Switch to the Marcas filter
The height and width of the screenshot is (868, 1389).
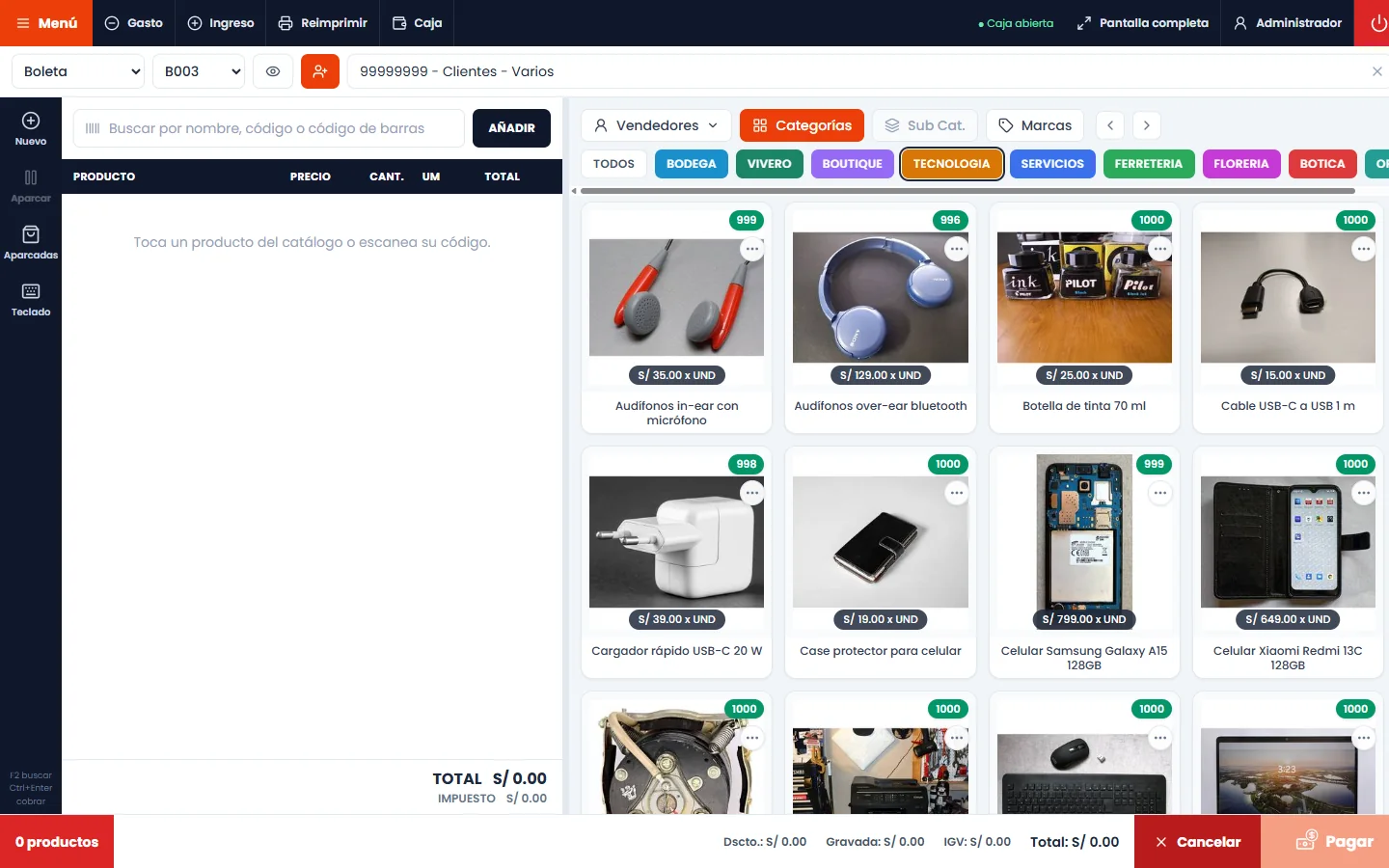tap(1035, 125)
